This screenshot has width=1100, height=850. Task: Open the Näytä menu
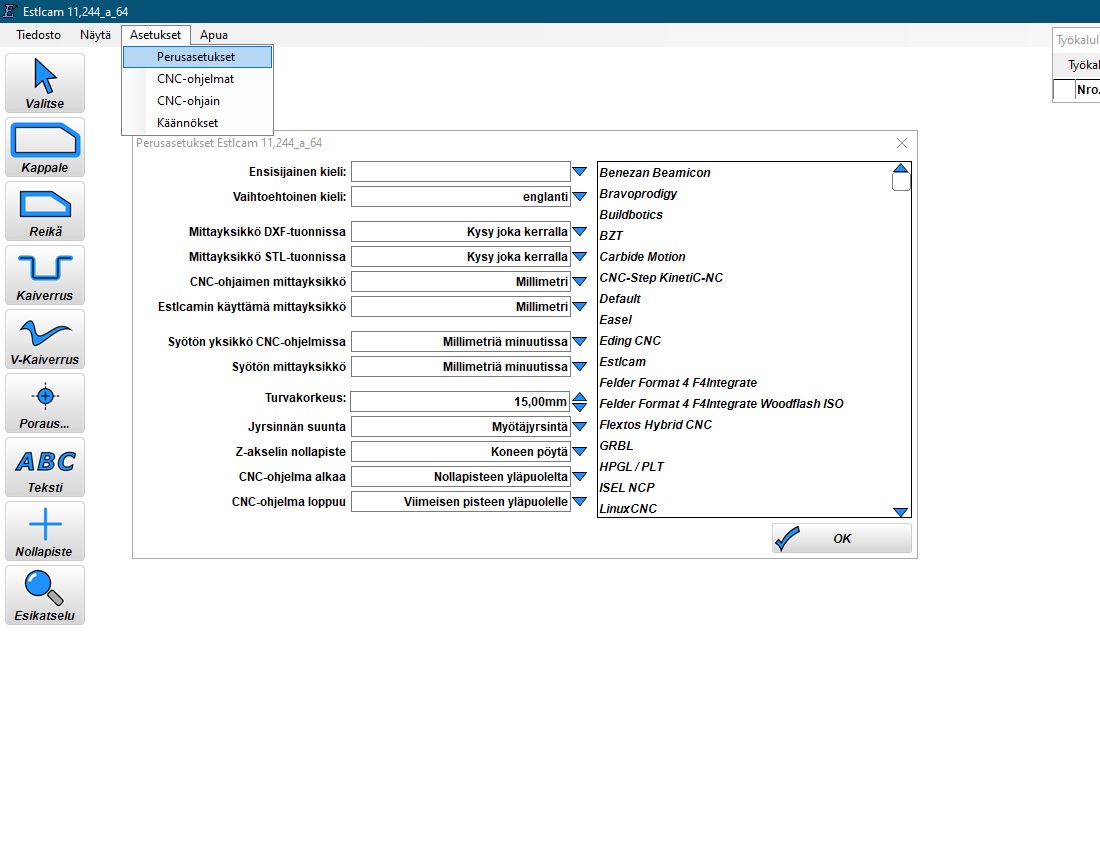pos(95,35)
